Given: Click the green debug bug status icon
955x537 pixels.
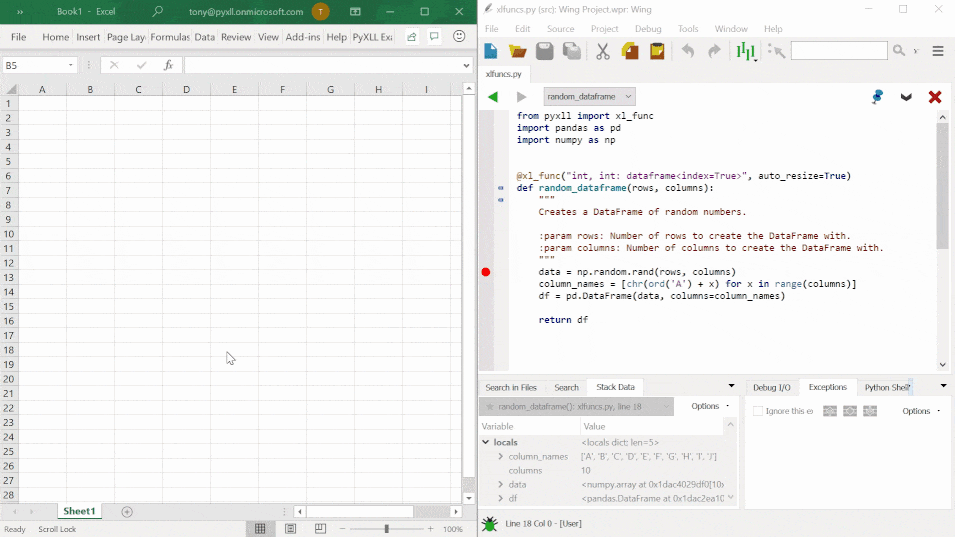Looking at the screenshot, I should click(x=490, y=524).
